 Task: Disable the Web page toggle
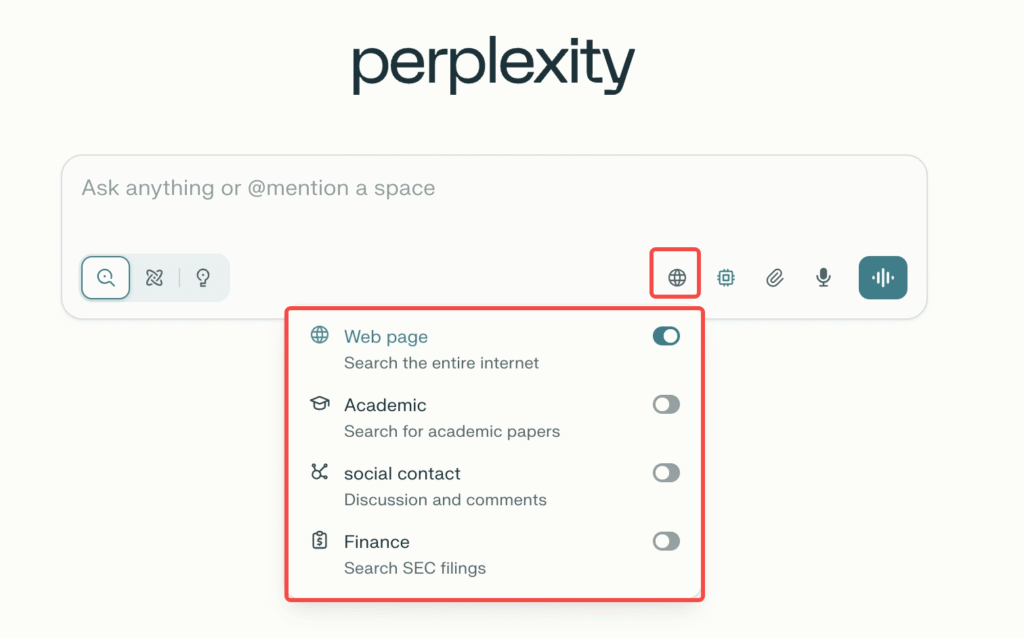click(666, 336)
